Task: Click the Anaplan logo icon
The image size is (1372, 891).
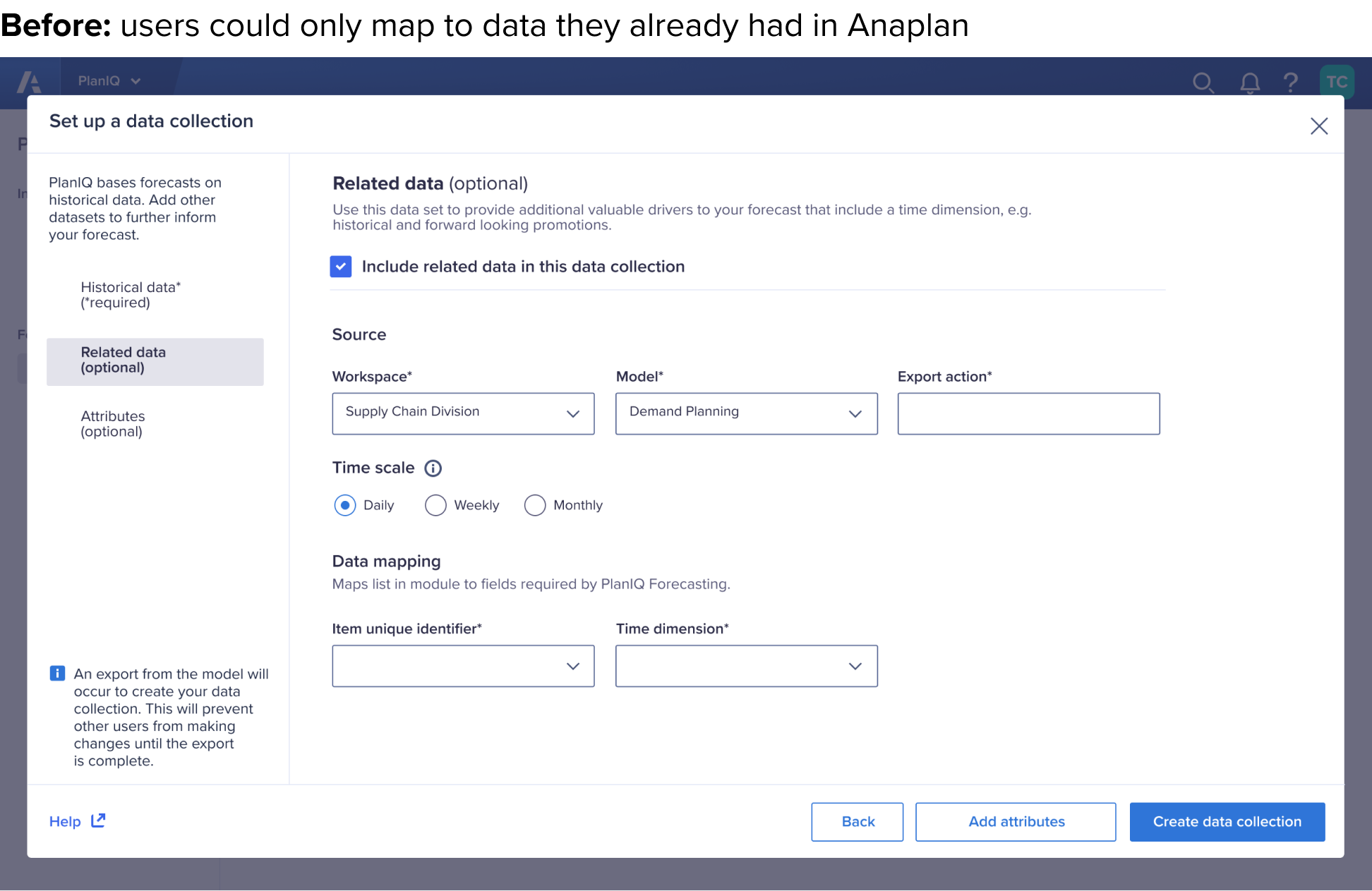Action: tap(30, 82)
